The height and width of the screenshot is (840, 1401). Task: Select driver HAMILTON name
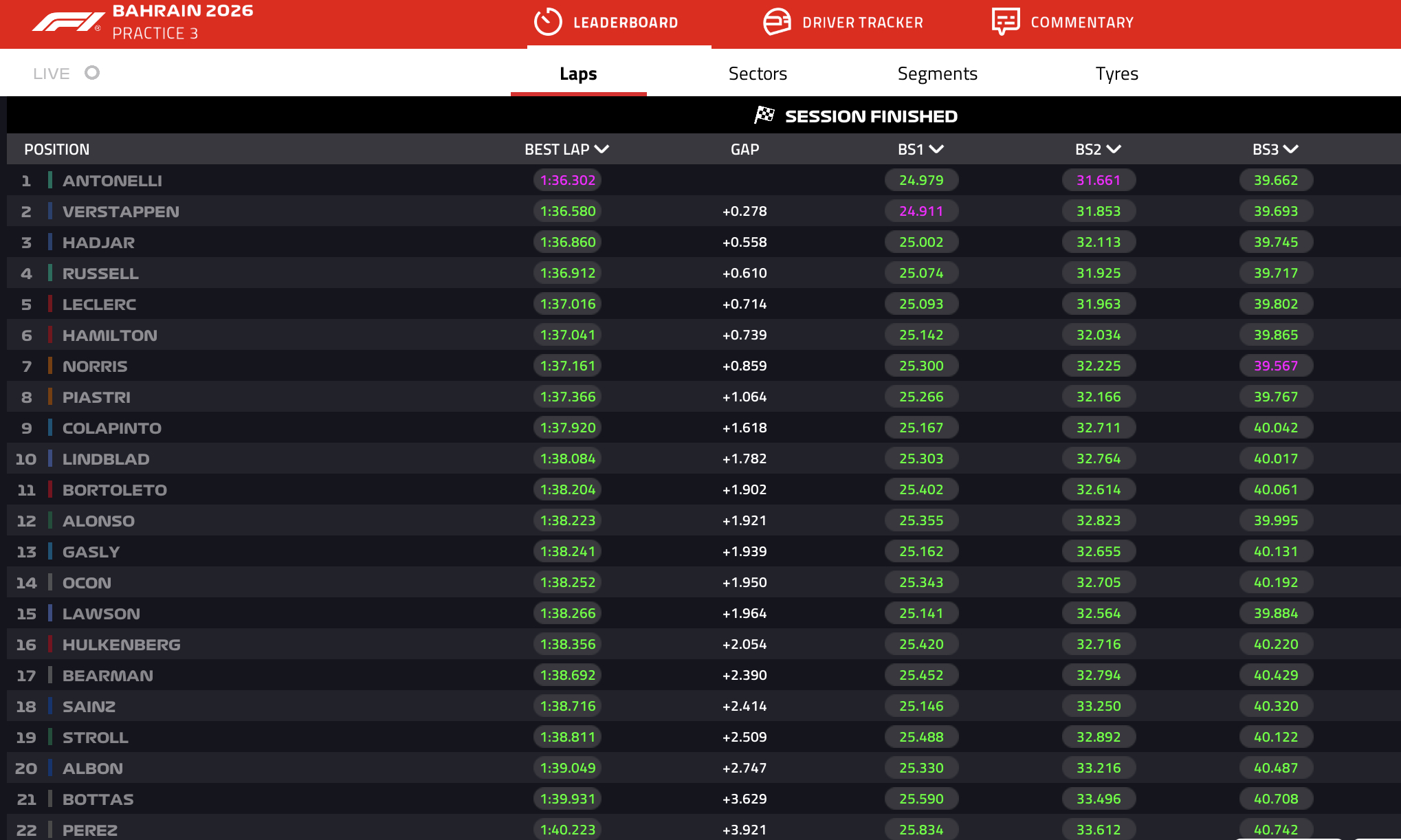tap(110, 335)
